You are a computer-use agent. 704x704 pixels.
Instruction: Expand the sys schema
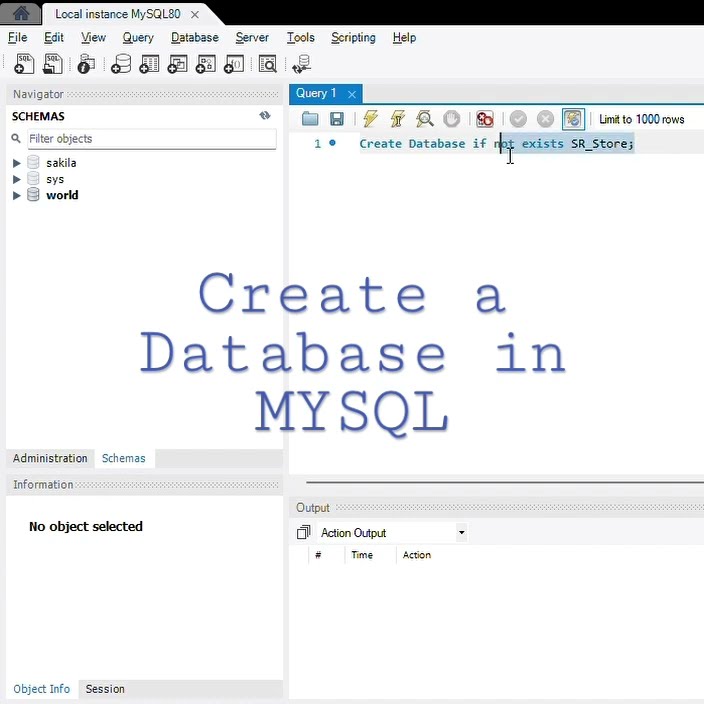point(17,179)
